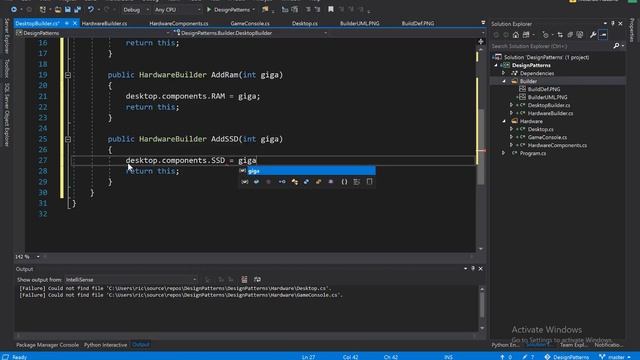The width and height of the screenshot is (640, 360).
Task: Collapse the Hardware folder
Action: coord(504,121)
